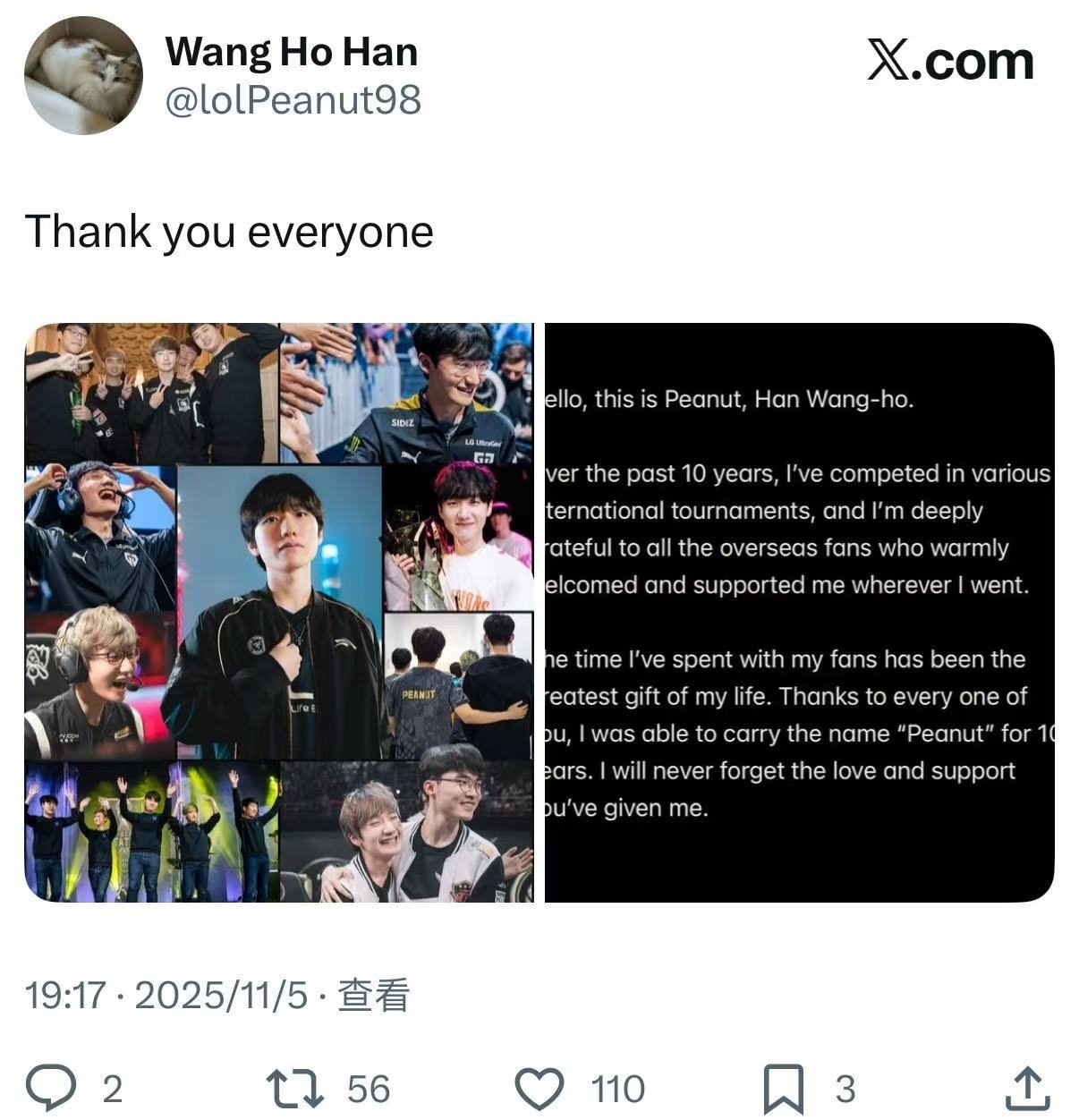Open the @lolPeanut98 handle link
This screenshot has width=1079, height=1120.
tap(293, 100)
